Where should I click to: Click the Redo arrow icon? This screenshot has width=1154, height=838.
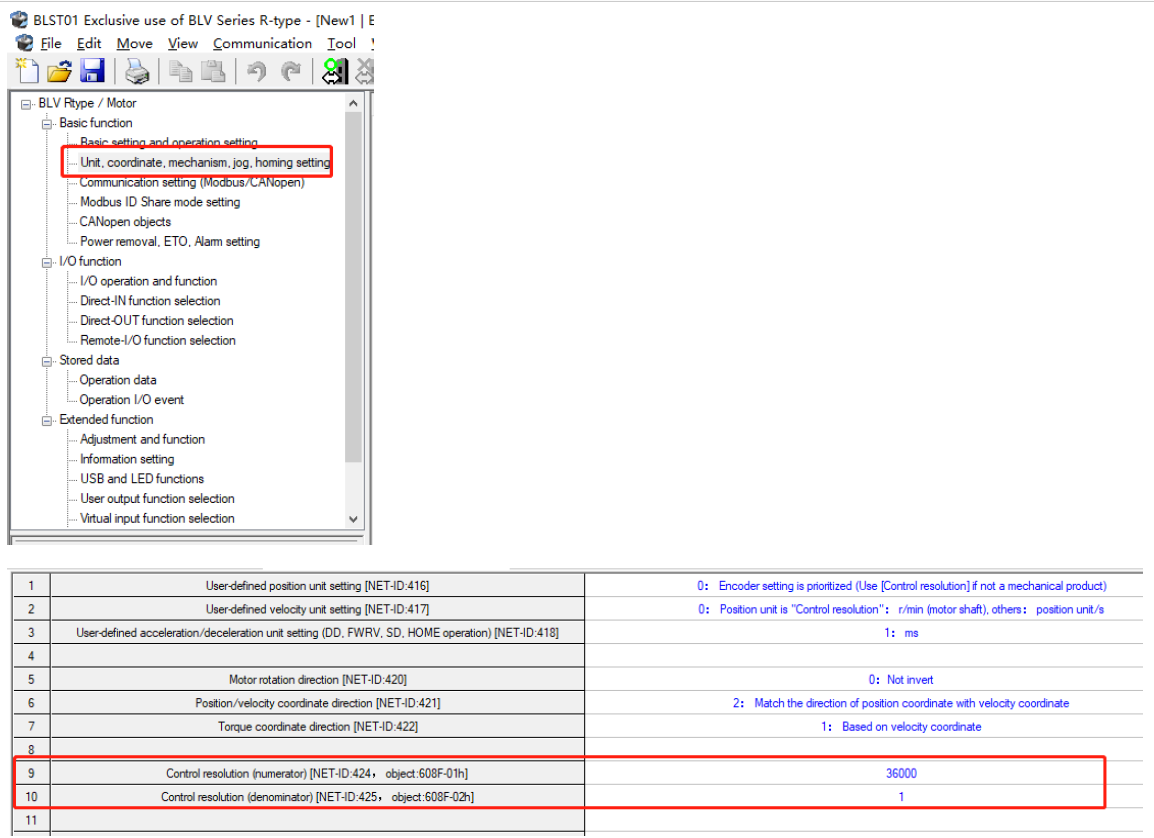(x=290, y=71)
